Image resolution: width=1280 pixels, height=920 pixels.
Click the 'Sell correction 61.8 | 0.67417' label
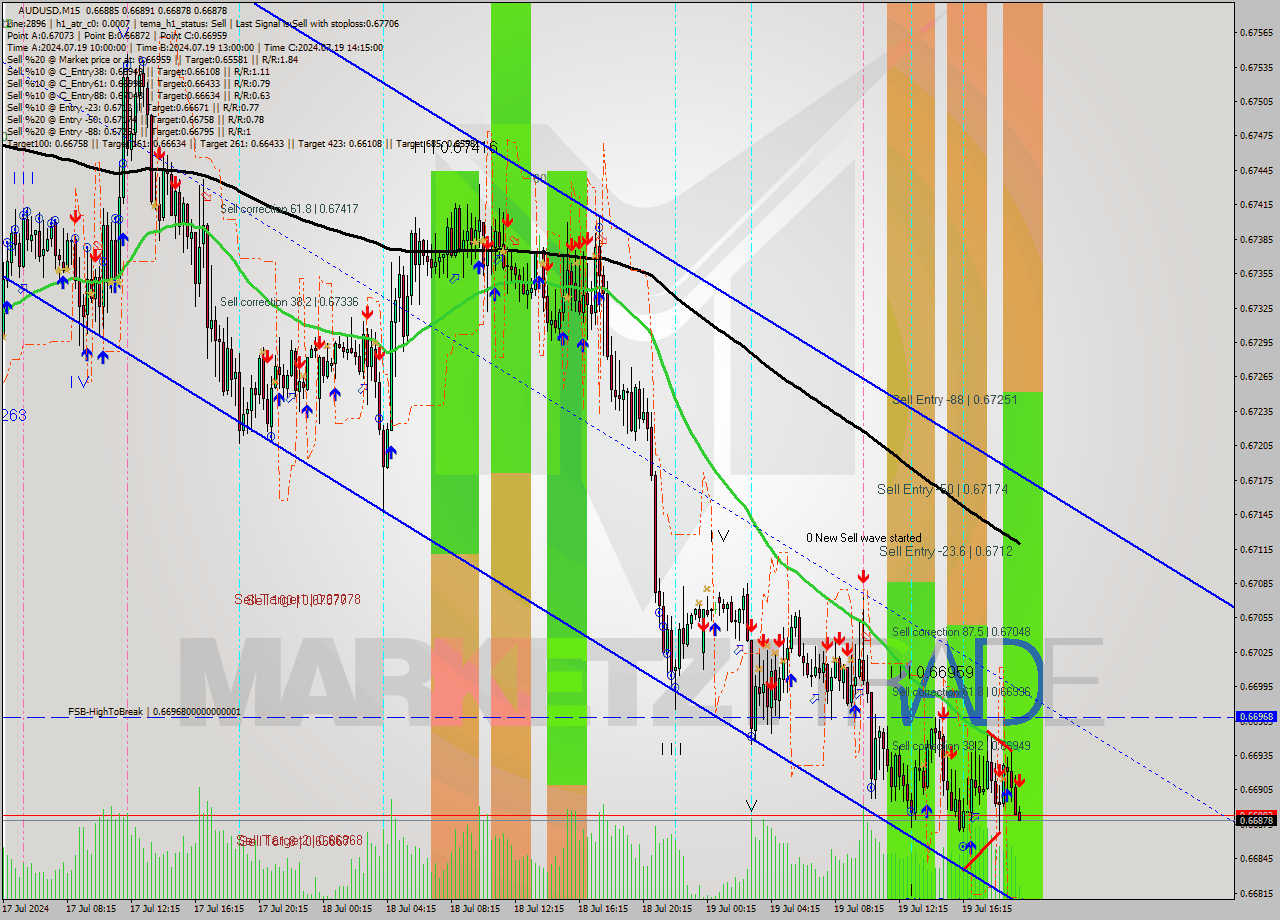click(x=289, y=209)
